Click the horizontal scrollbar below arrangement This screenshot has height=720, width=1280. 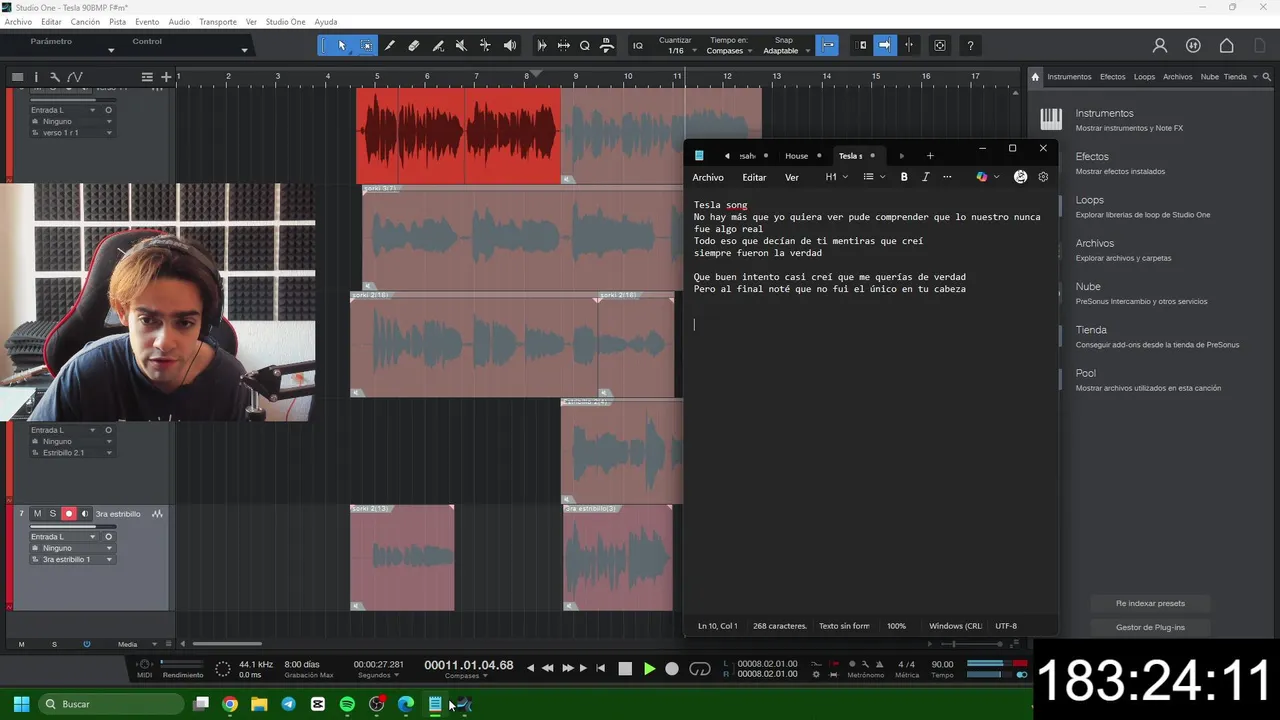click(228, 644)
